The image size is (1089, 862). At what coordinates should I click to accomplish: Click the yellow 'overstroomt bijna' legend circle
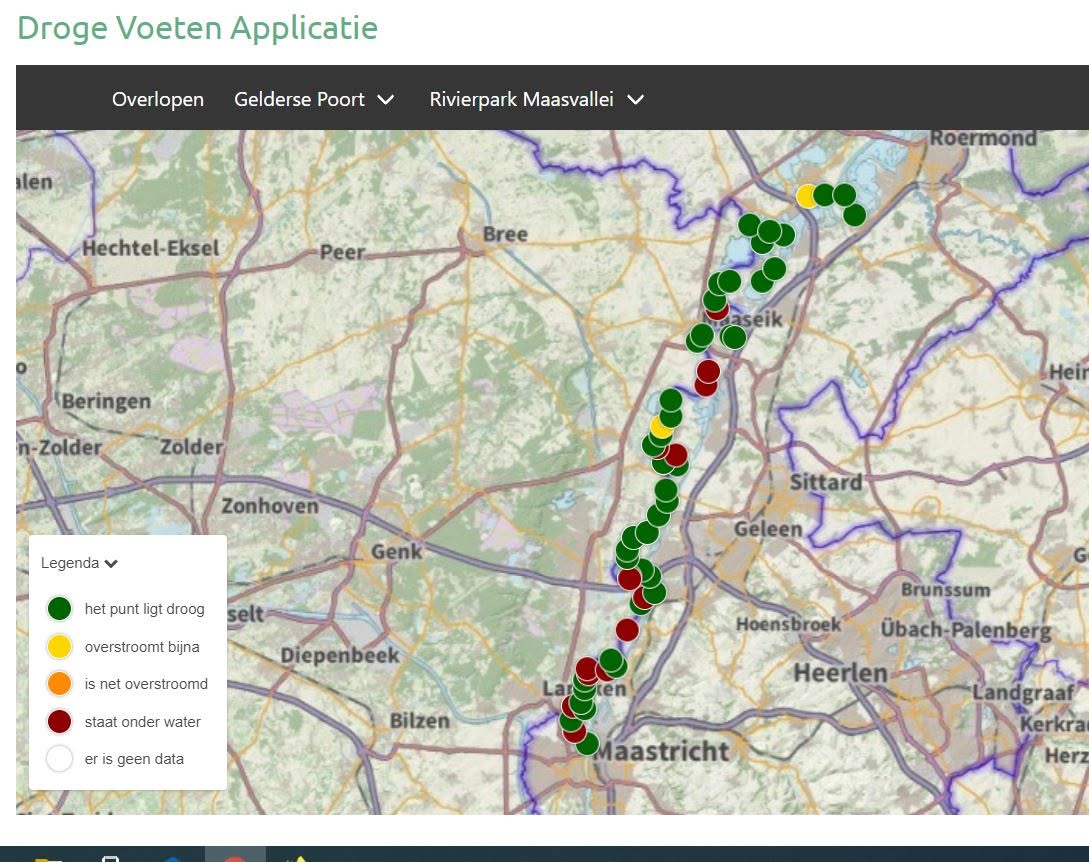click(x=60, y=646)
